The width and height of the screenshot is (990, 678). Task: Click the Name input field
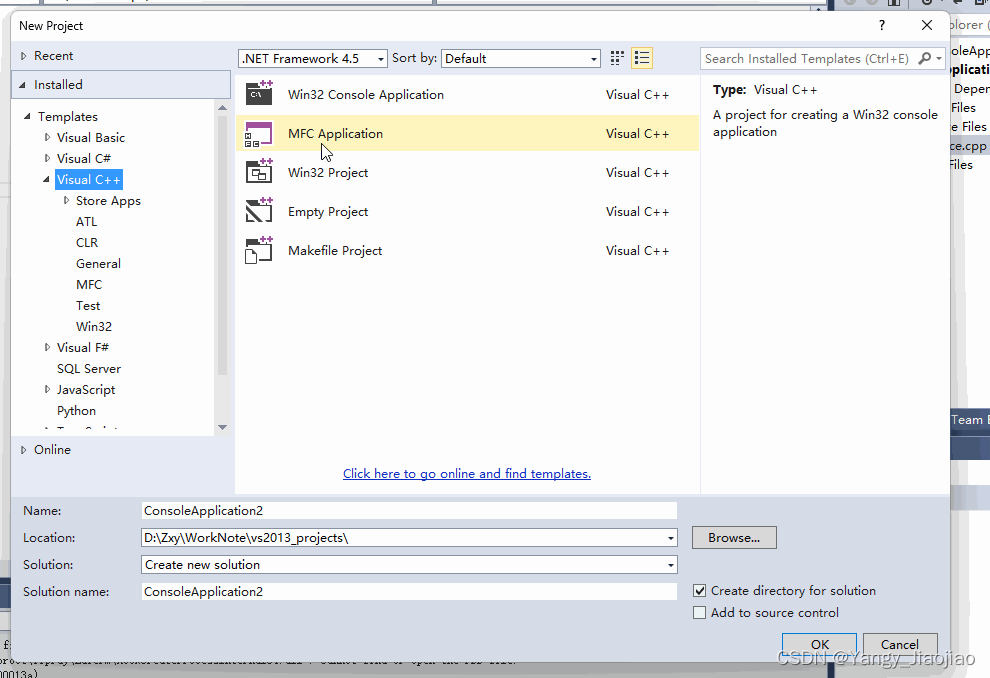[x=409, y=511]
